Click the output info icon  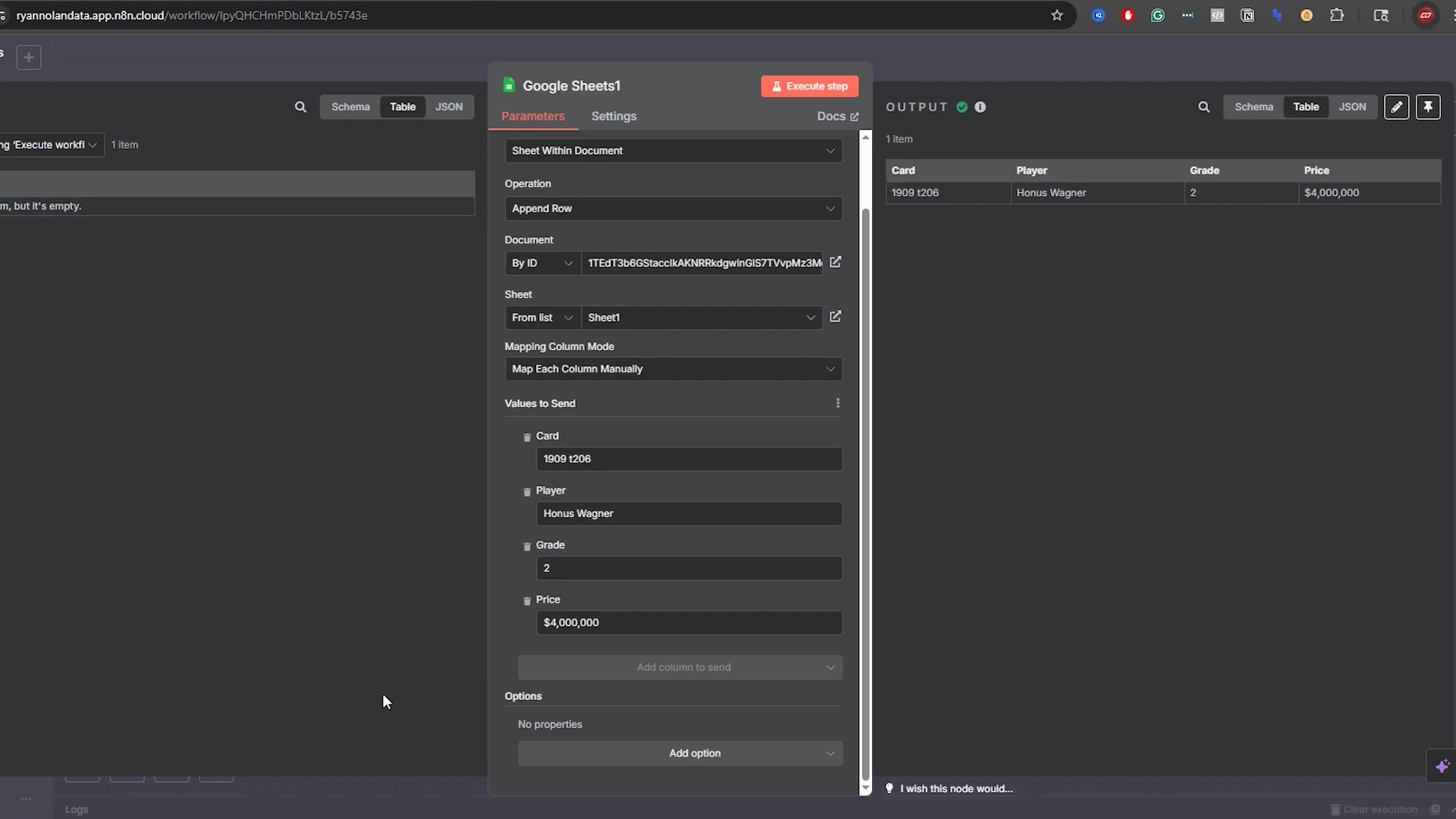point(981,107)
